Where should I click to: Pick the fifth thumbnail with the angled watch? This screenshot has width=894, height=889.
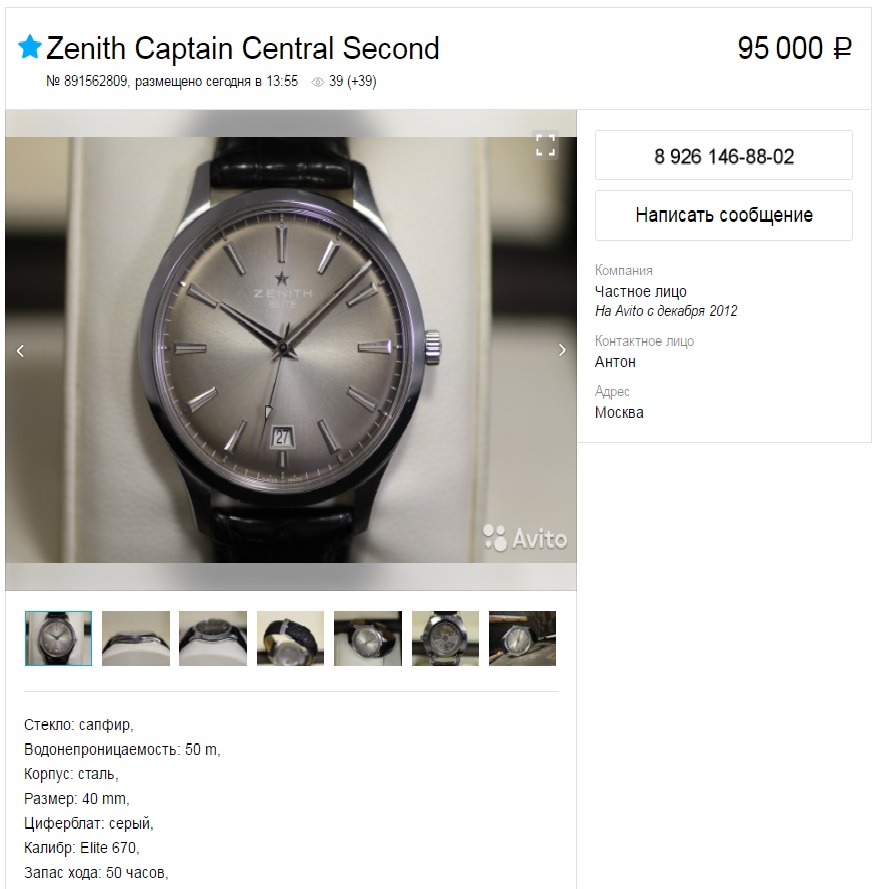click(367, 638)
